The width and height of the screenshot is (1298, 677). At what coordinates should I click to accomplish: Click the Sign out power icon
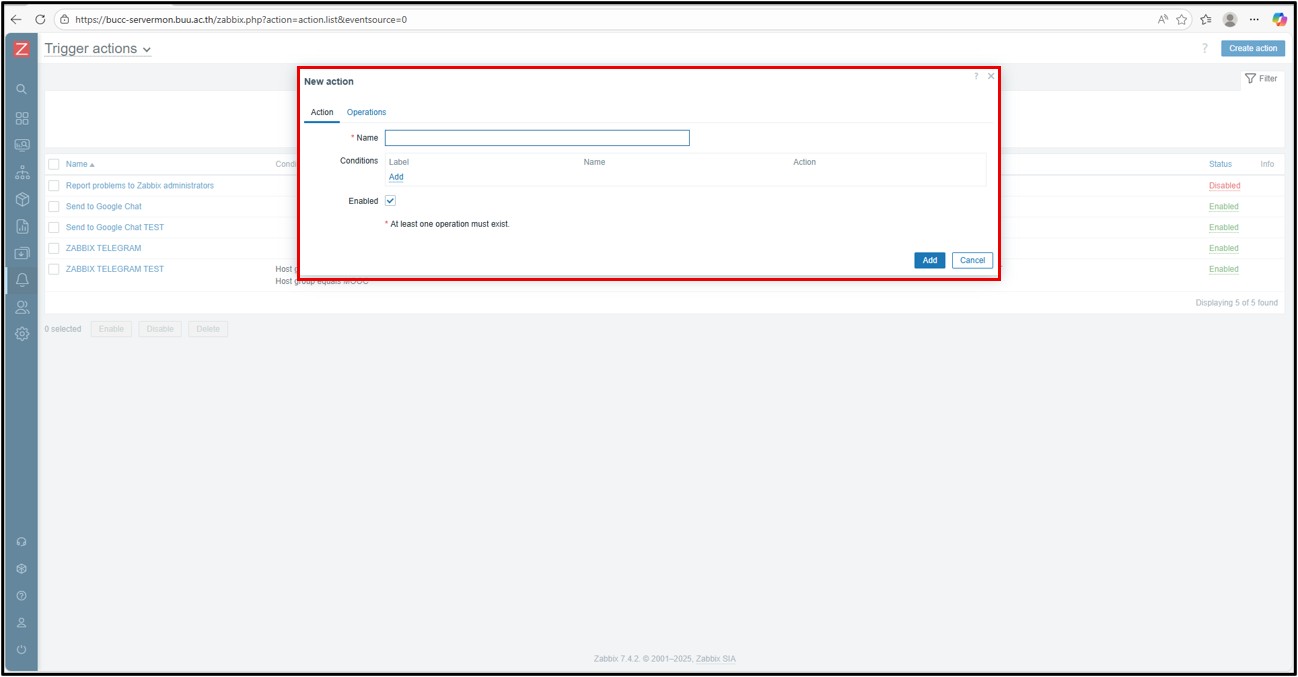tap(22, 650)
